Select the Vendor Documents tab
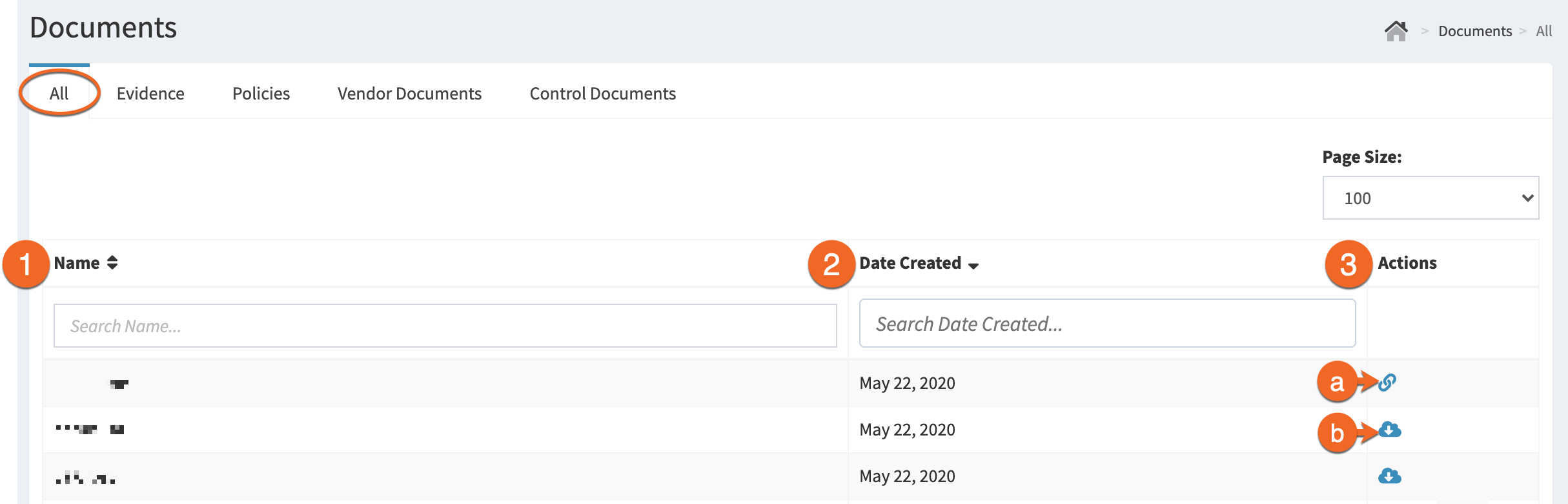 [409, 94]
